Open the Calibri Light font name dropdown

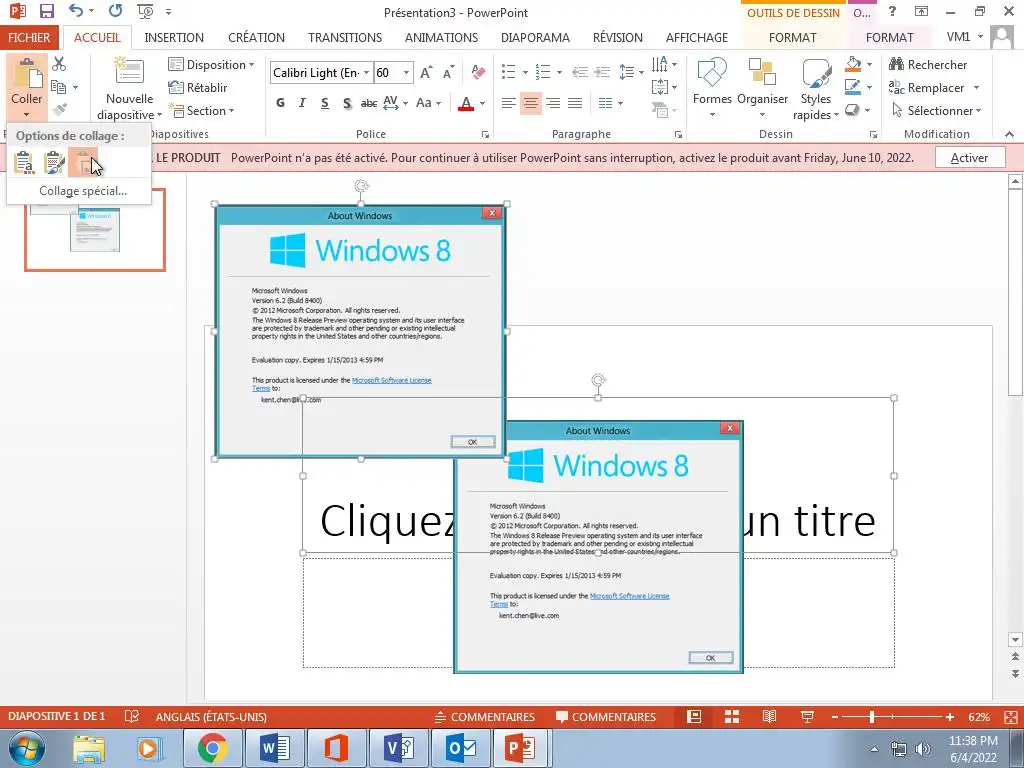tap(366, 72)
